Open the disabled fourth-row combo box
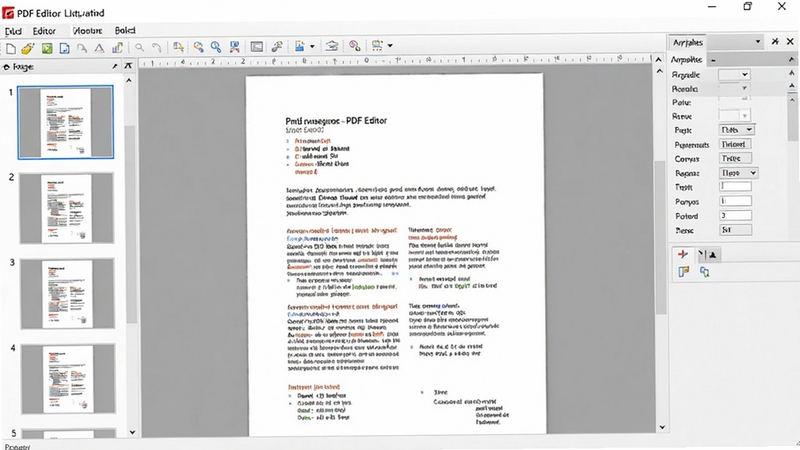The image size is (800, 450). point(734,115)
